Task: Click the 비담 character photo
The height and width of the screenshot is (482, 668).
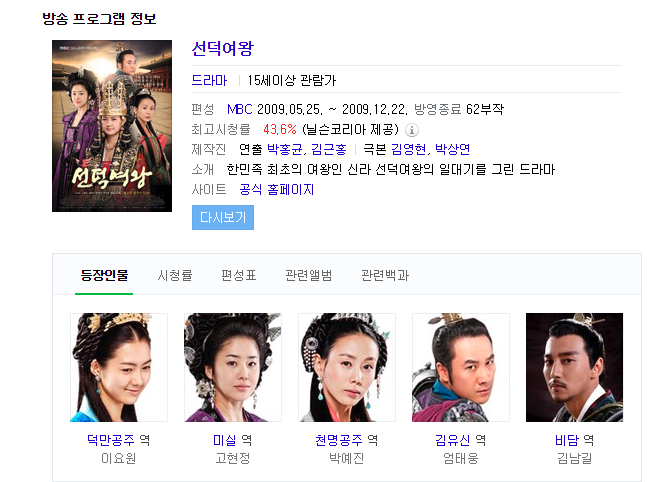Action: [574, 367]
